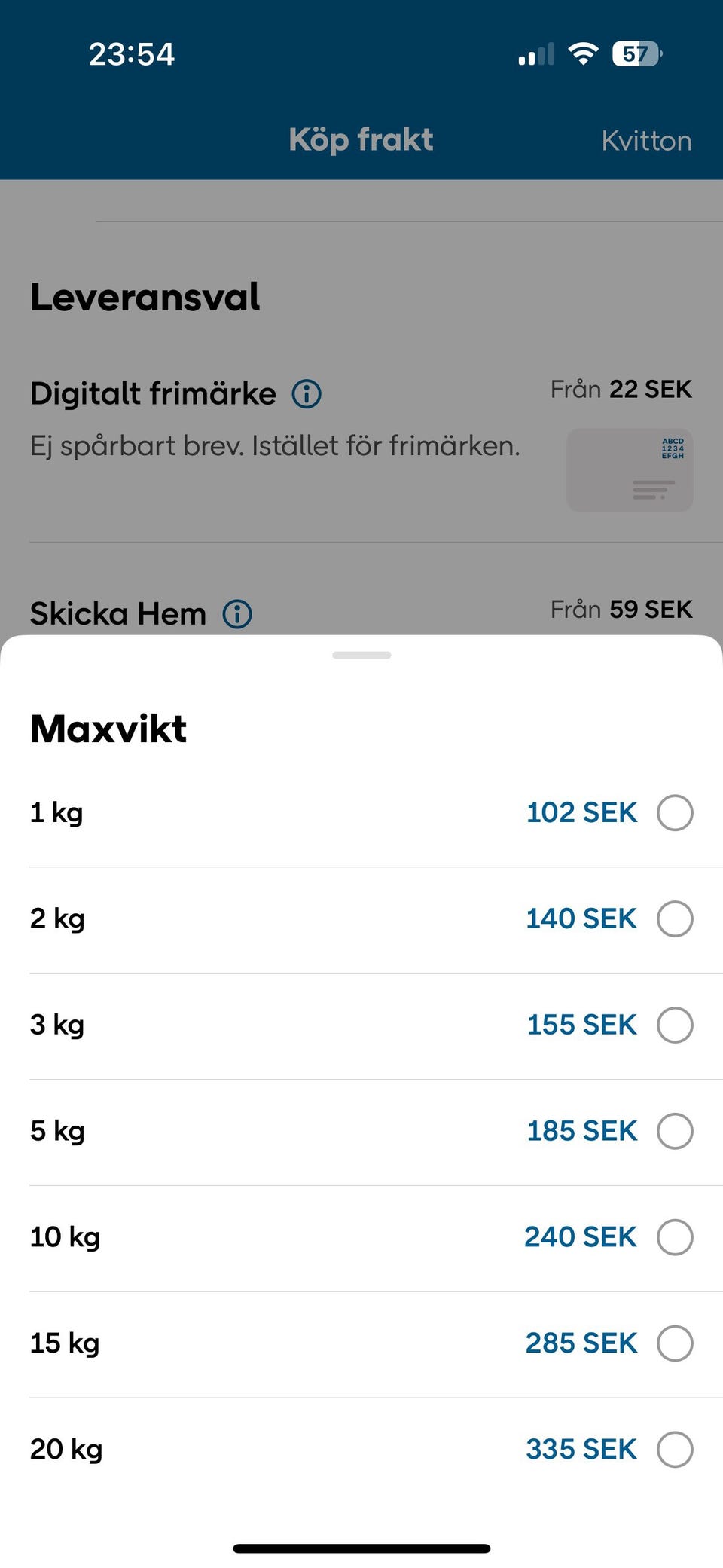Viewport: 723px width, 1568px height.
Task: Choose the 3 kg weight option
Action: pyautogui.click(x=675, y=1025)
